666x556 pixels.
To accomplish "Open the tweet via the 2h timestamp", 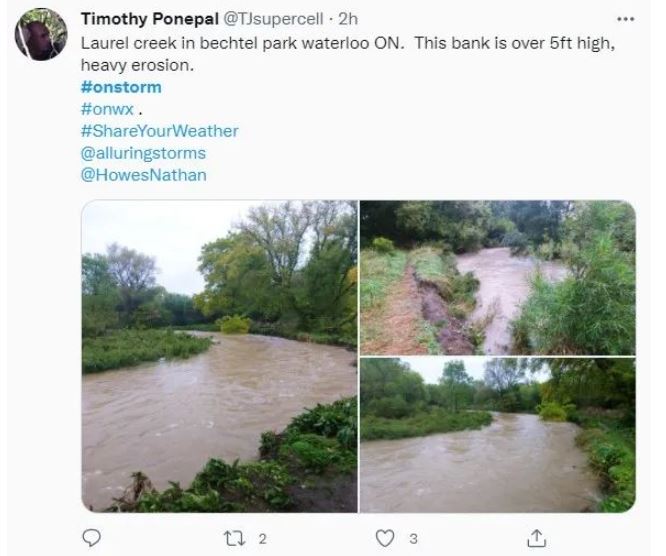I will (349, 19).
